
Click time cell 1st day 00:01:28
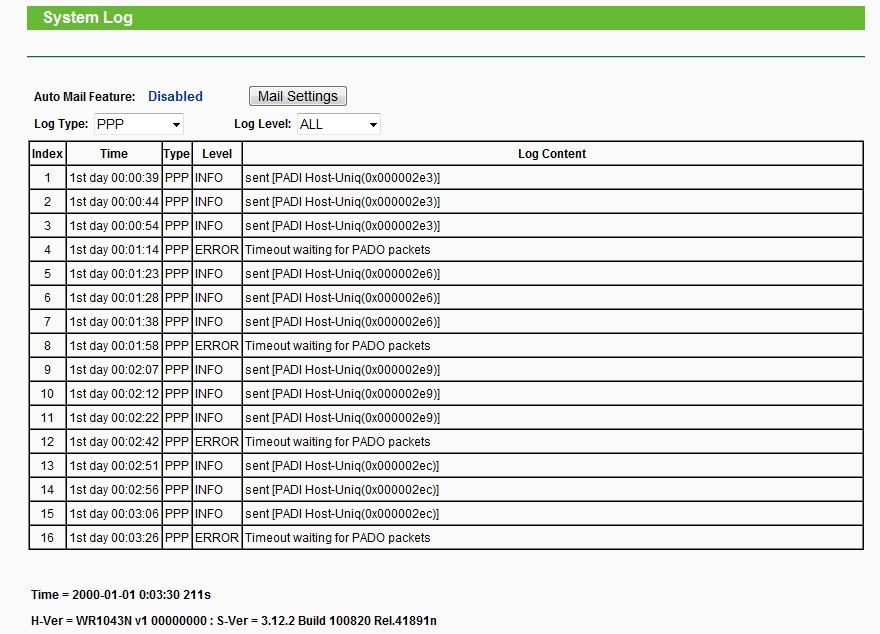(114, 298)
